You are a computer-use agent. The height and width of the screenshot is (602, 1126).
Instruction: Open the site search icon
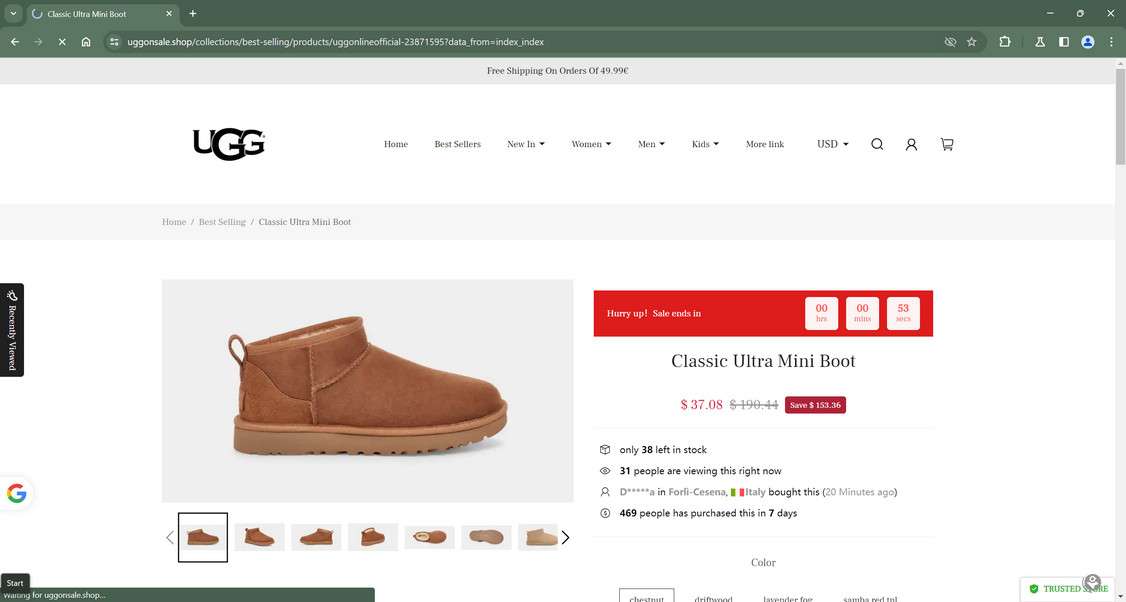point(877,144)
